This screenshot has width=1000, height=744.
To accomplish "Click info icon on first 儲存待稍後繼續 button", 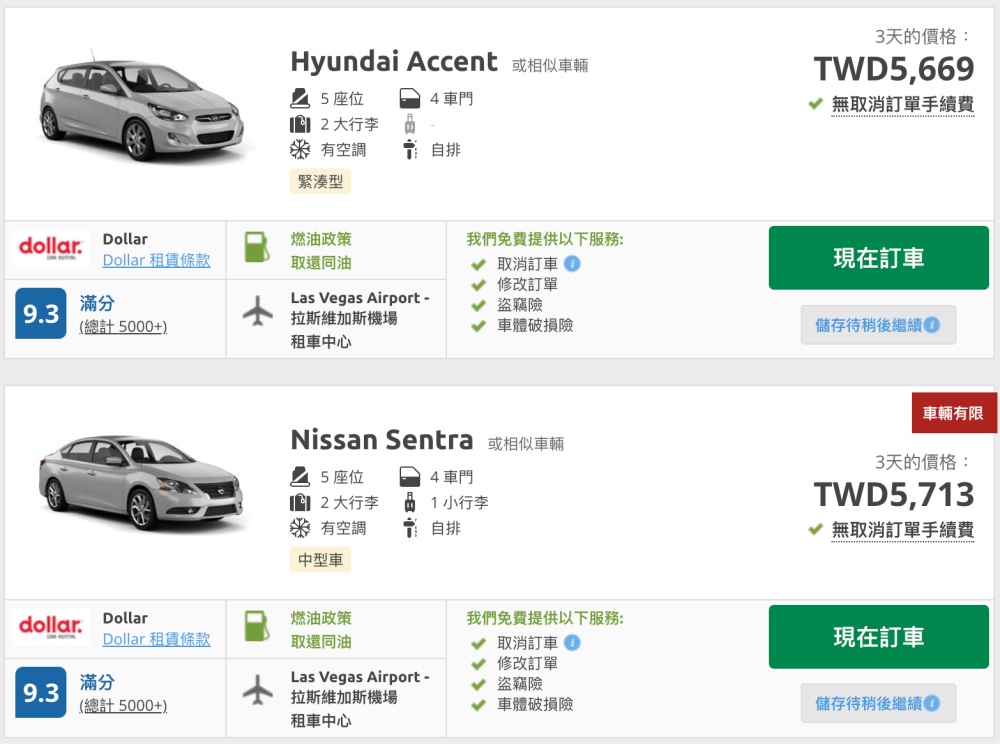I will tap(932, 325).
